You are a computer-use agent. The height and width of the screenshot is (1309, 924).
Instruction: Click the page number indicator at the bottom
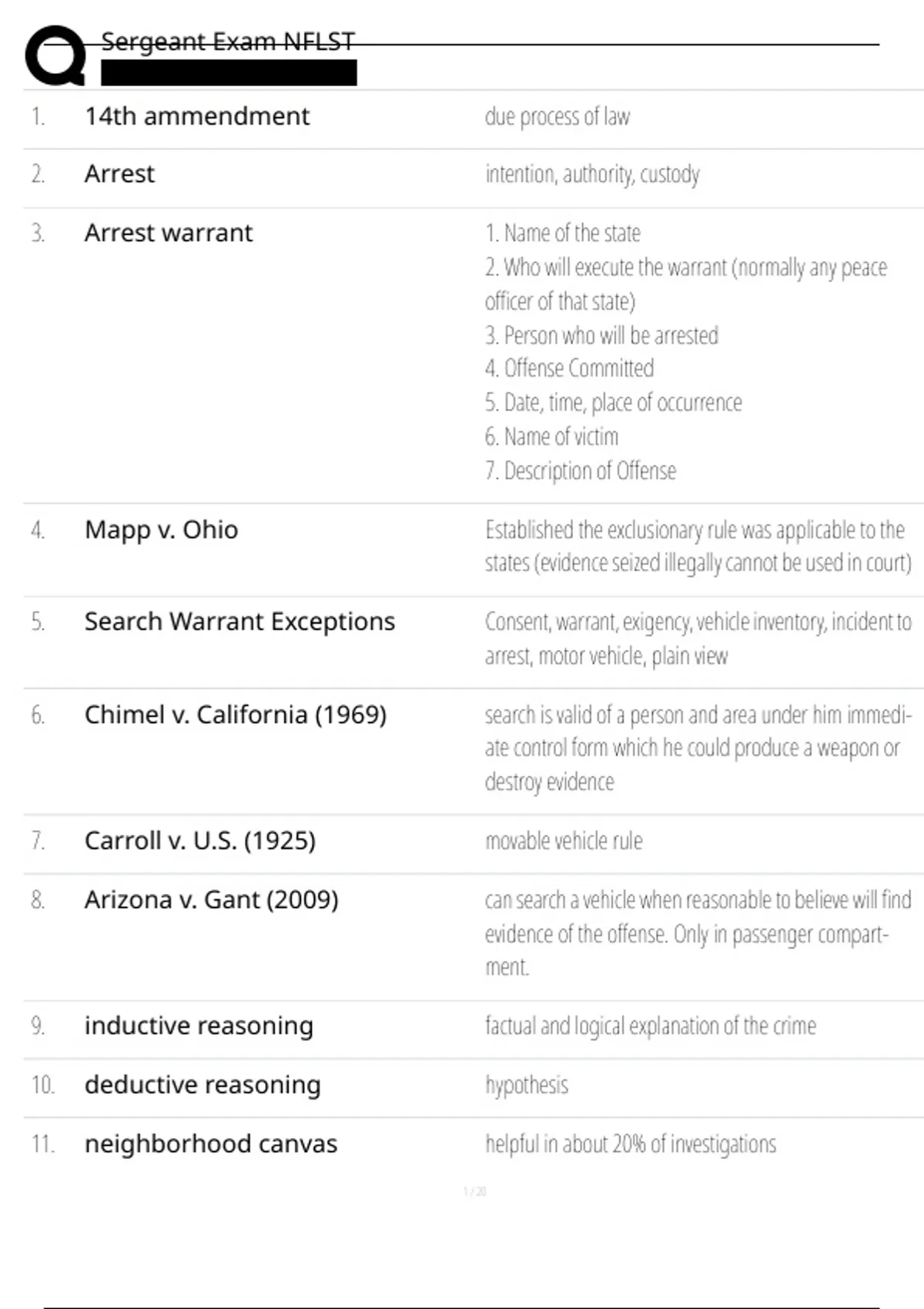pyautogui.click(x=474, y=1191)
